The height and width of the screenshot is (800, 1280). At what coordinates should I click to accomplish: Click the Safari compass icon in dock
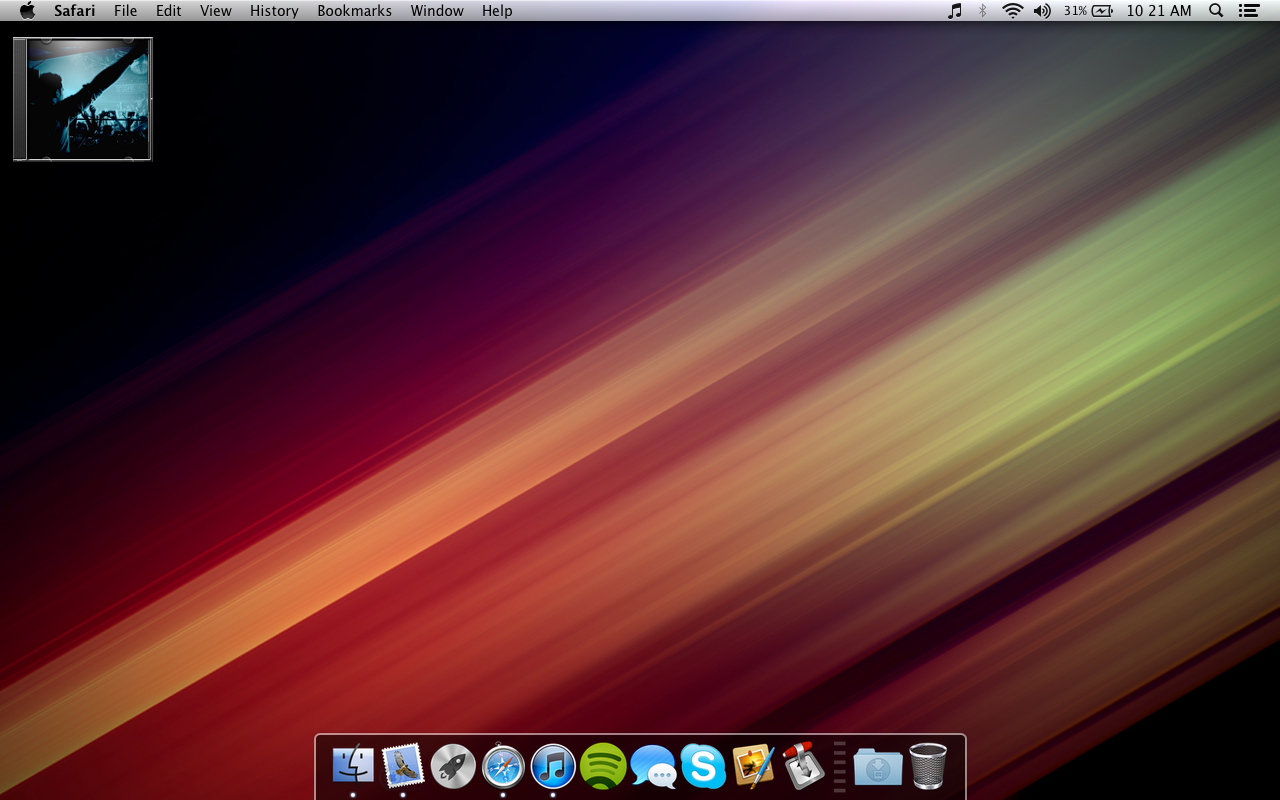503,766
